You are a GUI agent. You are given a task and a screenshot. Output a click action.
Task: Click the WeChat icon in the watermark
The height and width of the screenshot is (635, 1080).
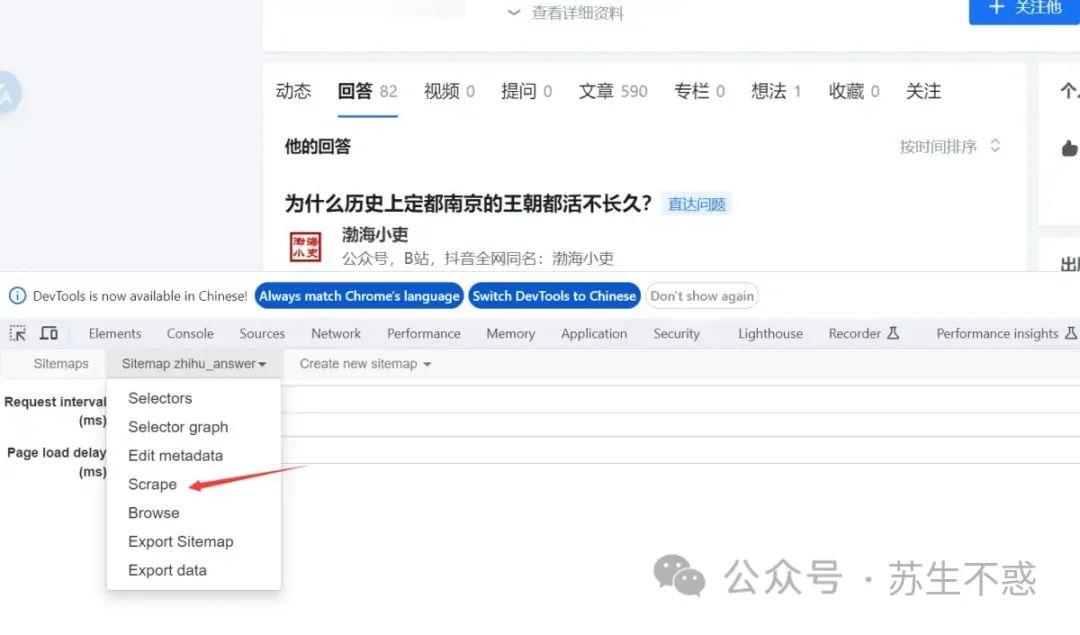coord(679,577)
